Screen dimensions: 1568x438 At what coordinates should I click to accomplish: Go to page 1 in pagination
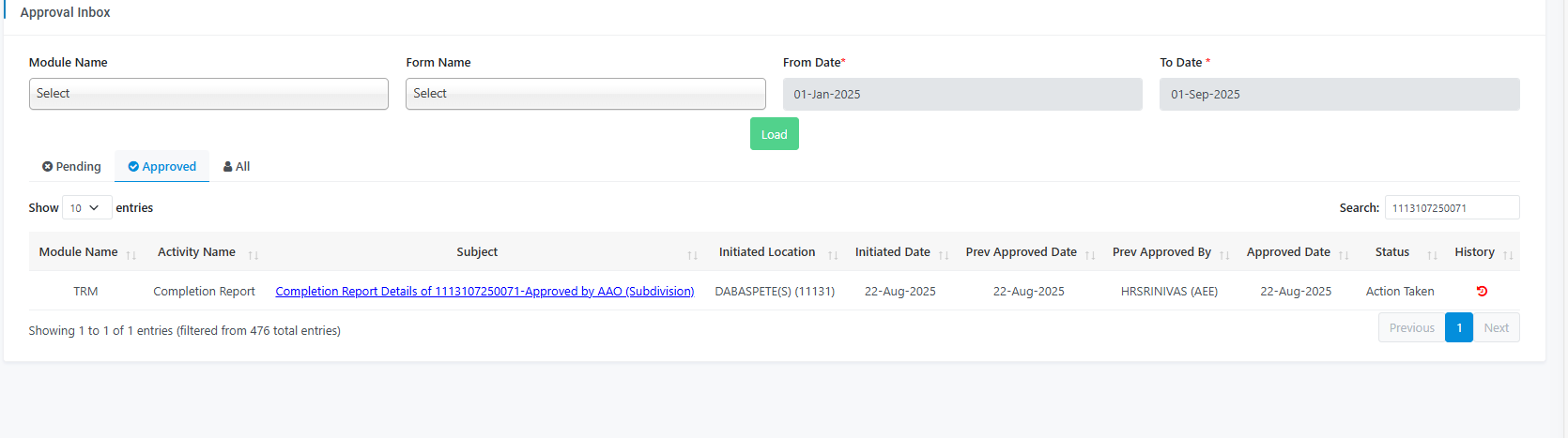[x=1458, y=328]
